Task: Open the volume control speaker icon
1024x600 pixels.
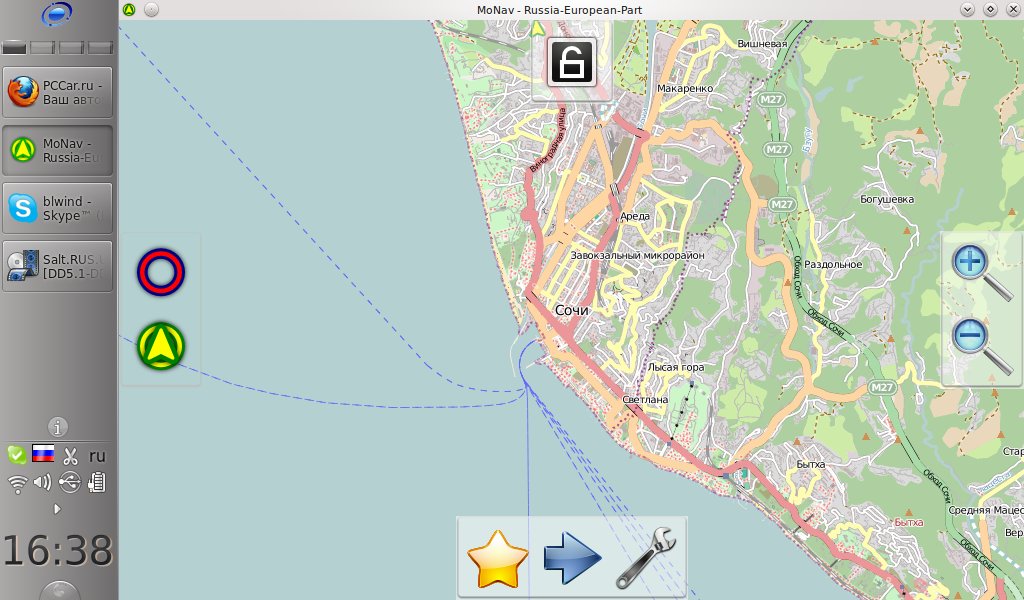Action: (42, 483)
